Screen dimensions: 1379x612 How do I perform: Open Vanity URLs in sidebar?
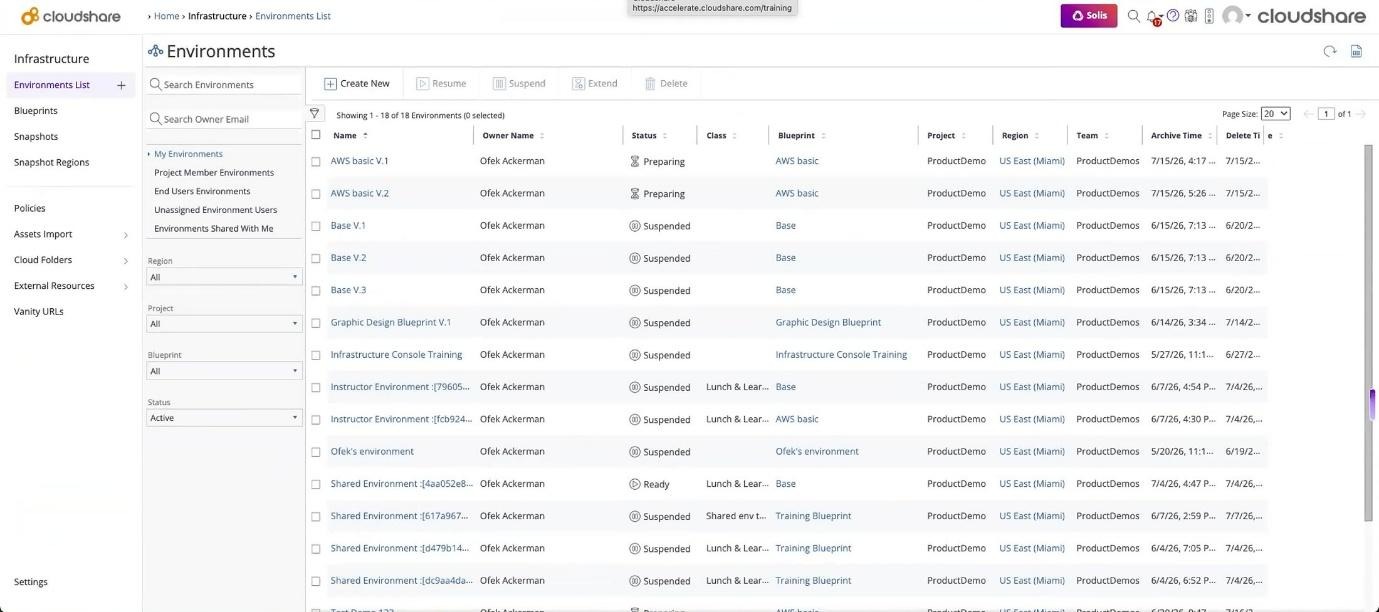[x=39, y=312]
